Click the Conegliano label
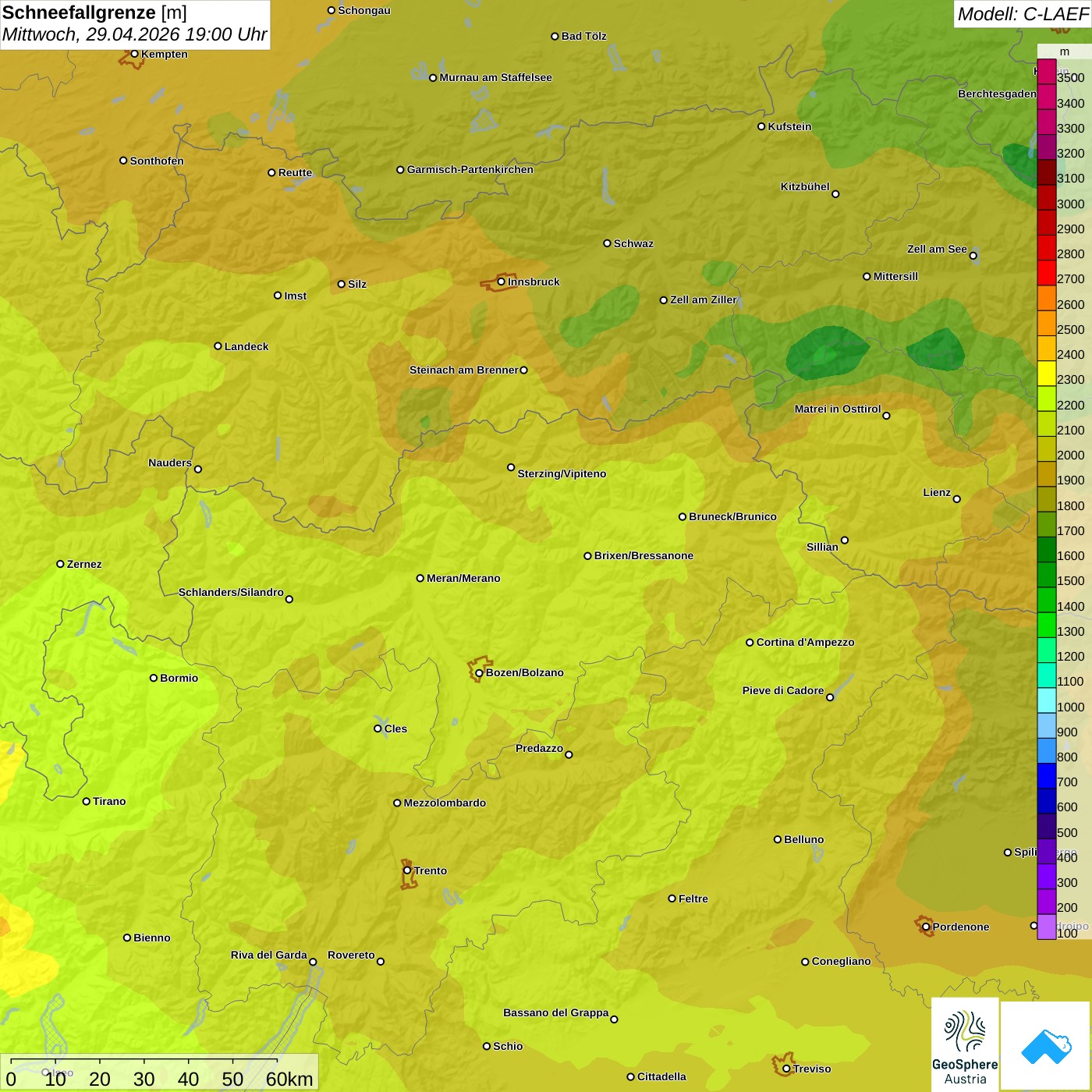 (841, 961)
